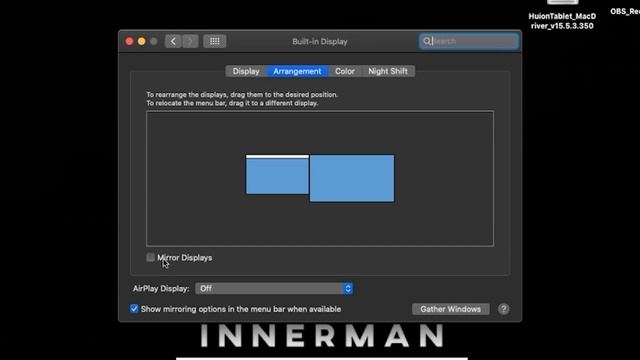Minimize the window with the yellow button

[142, 41]
